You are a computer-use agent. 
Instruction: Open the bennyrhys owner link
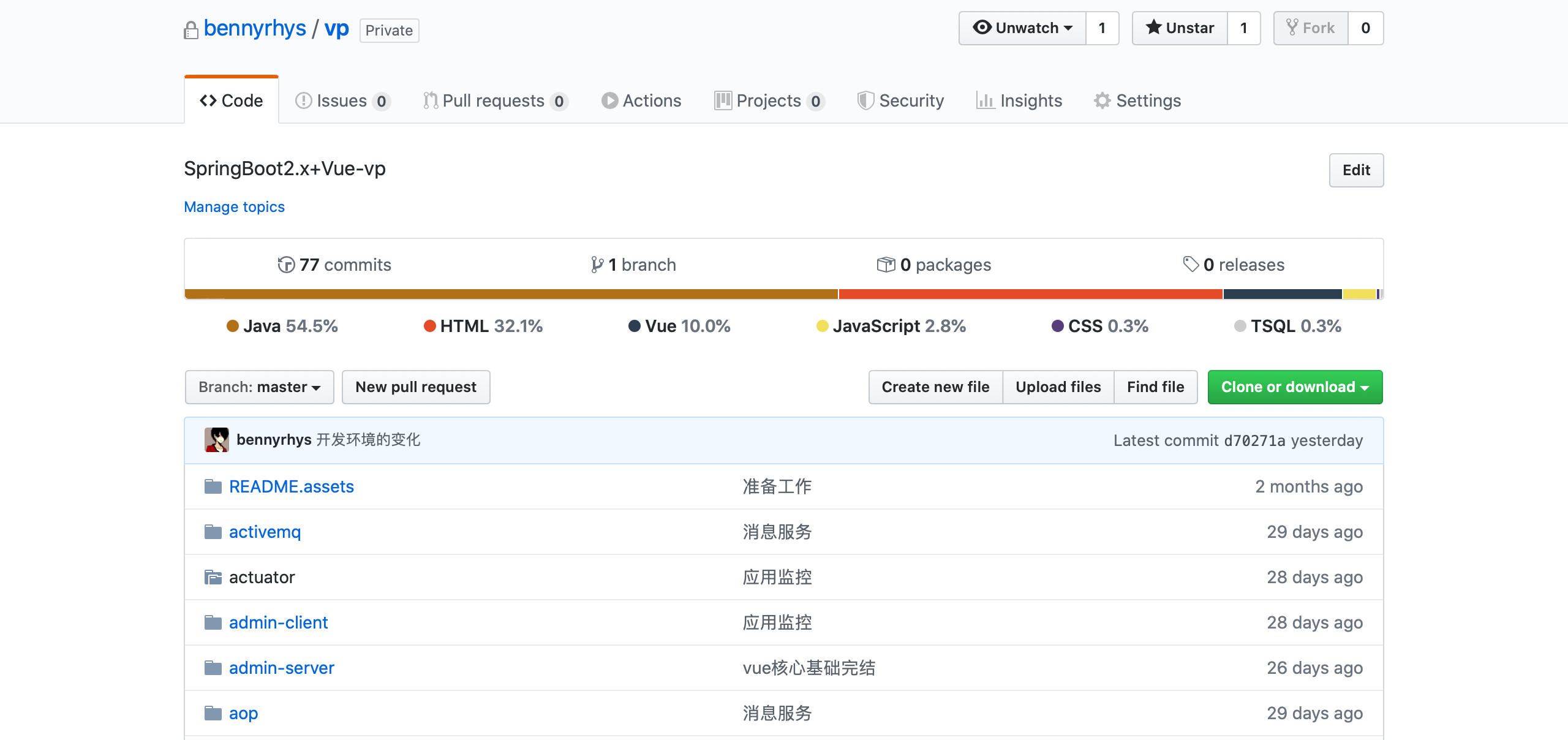(255, 28)
